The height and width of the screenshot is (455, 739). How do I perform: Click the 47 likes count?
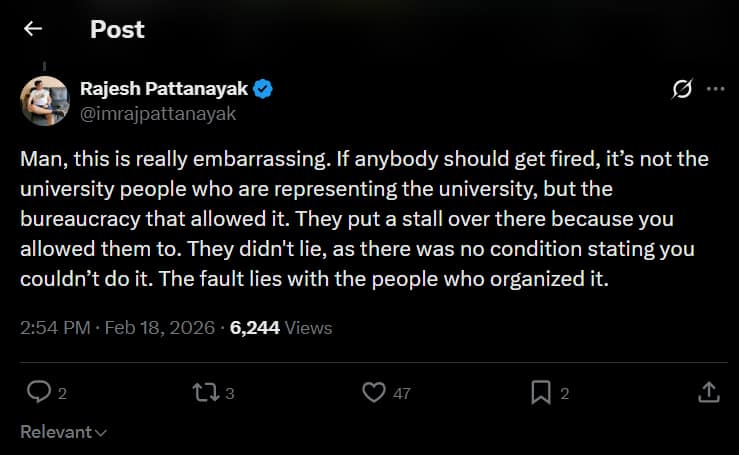click(401, 393)
